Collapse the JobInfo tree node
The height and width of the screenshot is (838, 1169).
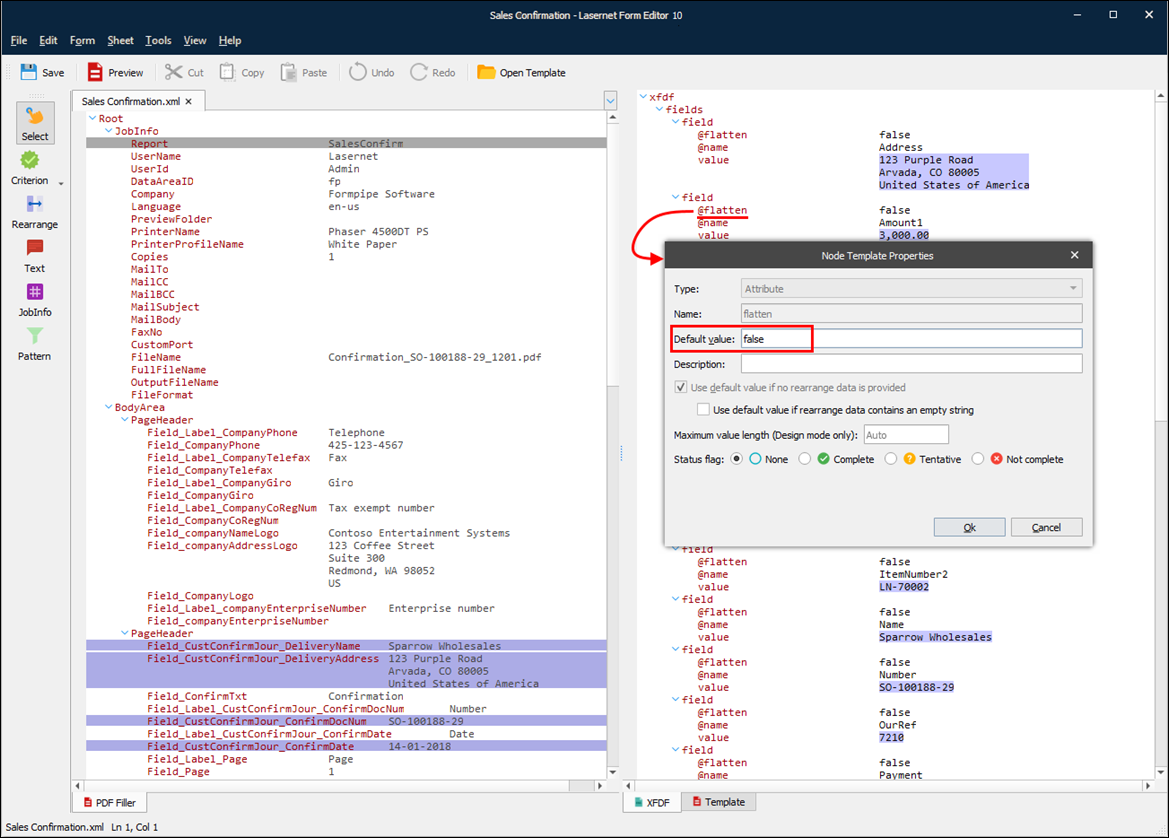pyautogui.click(x=108, y=131)
